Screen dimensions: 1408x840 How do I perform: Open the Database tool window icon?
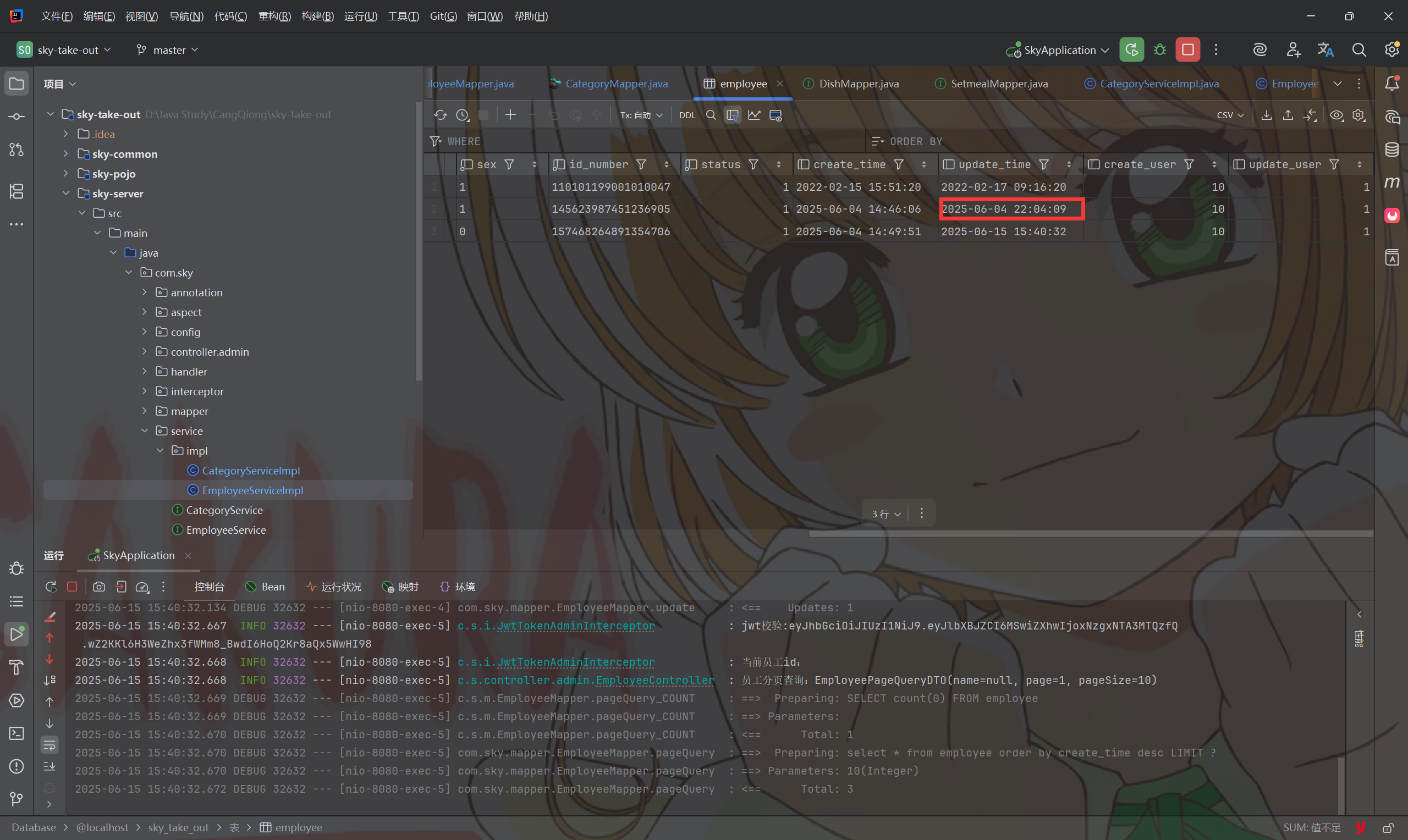coord(1391,150)
